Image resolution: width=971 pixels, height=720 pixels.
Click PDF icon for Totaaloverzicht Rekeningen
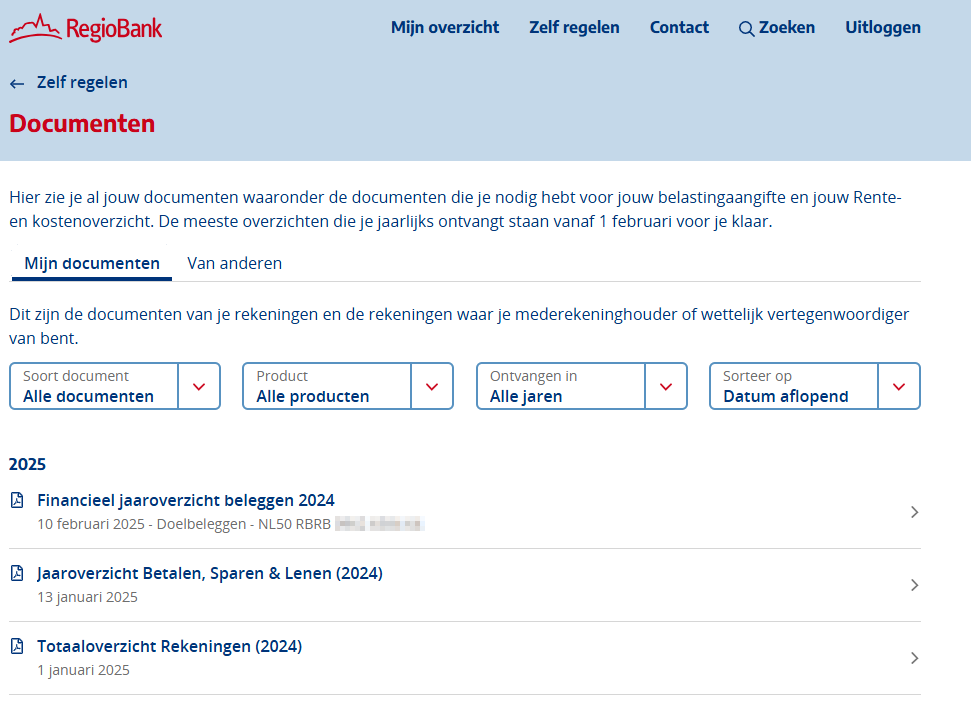tap(17, 646)
